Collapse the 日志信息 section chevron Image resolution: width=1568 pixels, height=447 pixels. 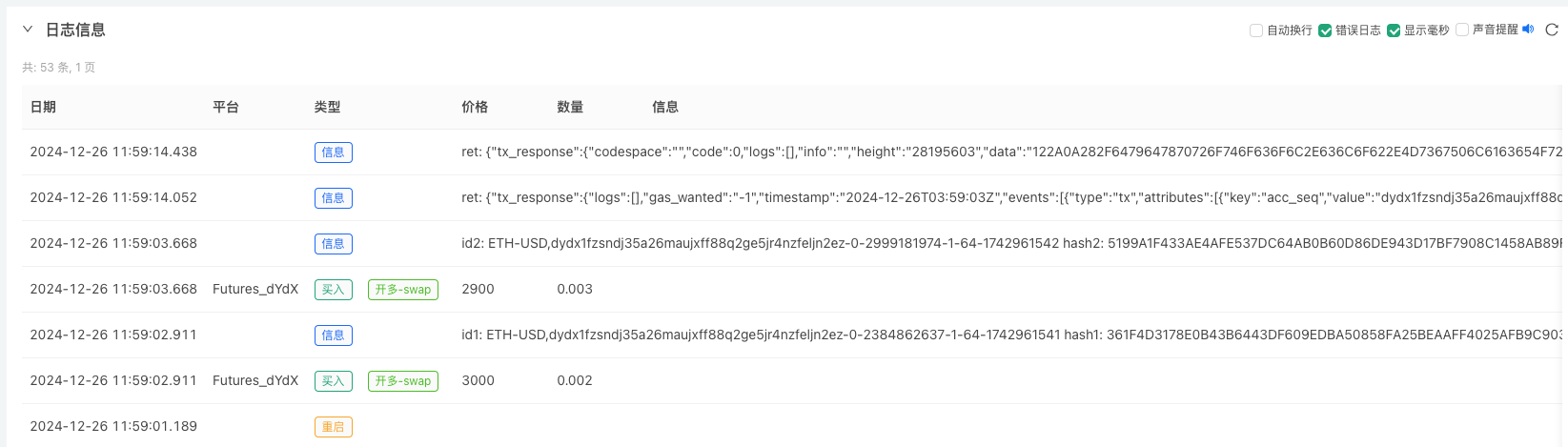(x=28, y=30)
